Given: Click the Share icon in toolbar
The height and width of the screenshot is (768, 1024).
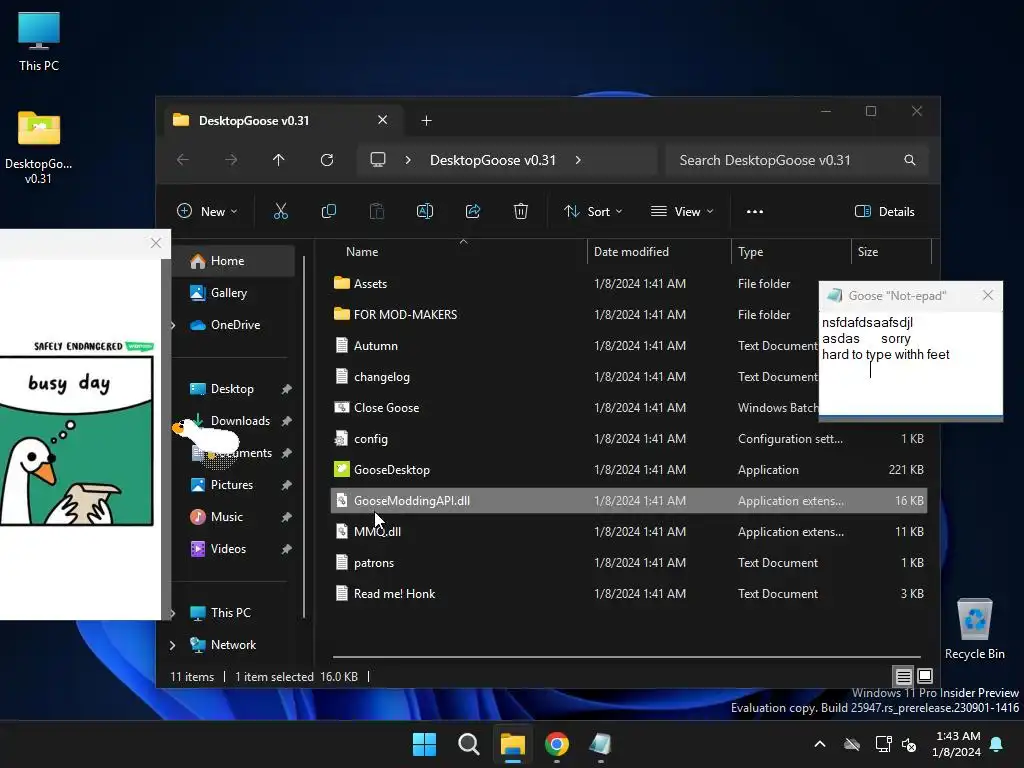Looking at the screenshot, I should pos(473,211).
